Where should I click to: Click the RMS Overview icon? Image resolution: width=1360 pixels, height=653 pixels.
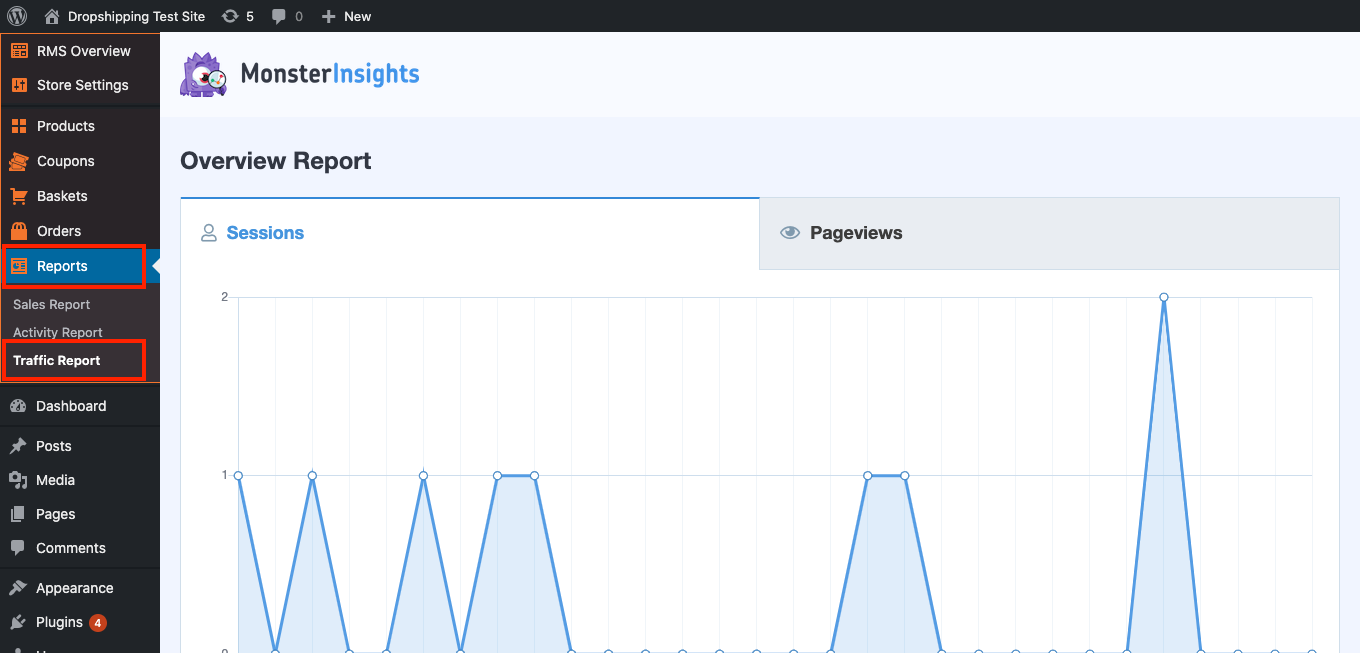tap(19, 51)
